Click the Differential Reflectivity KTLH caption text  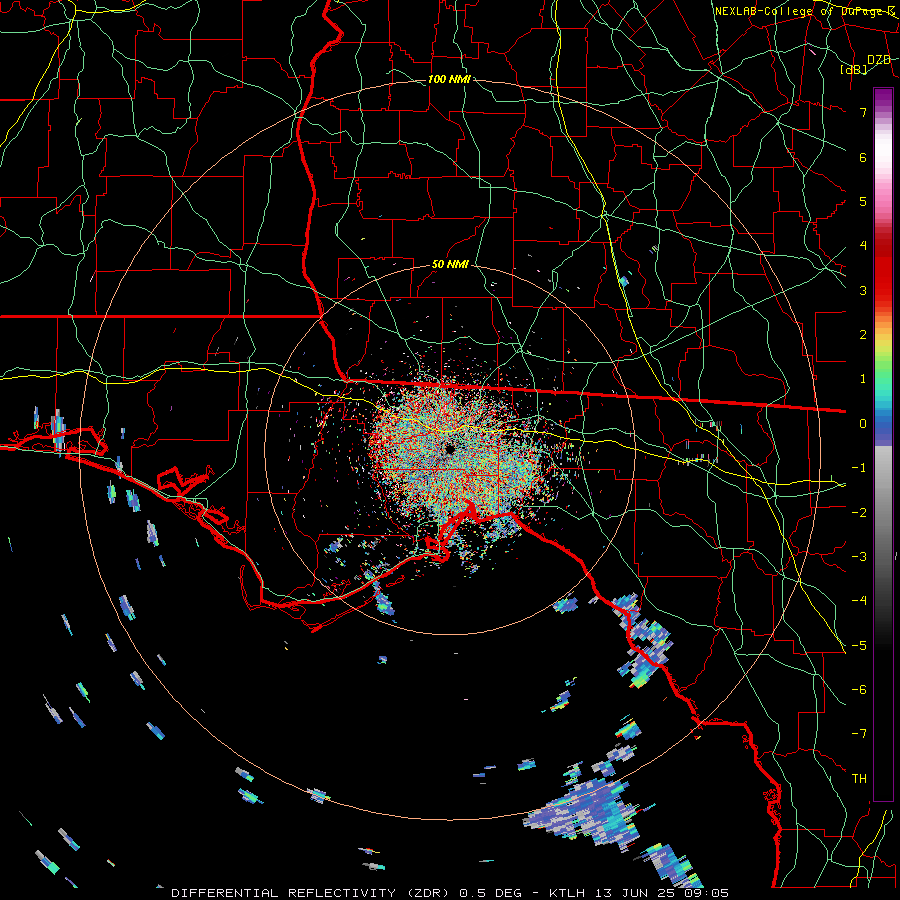[450, 893]
